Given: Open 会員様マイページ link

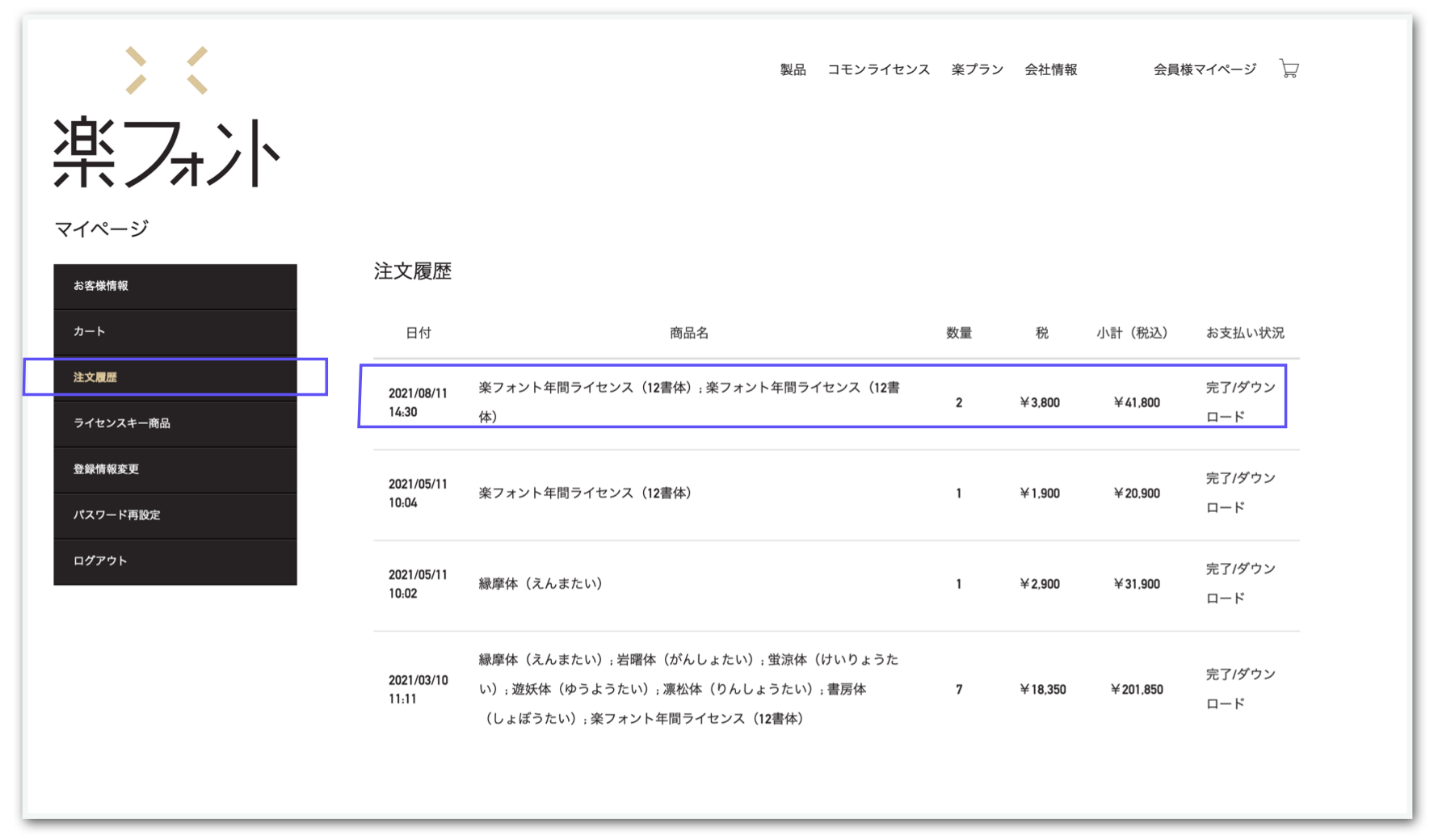Looking at the screenshot, I should pyautogui.click(x=1204, y=69).
